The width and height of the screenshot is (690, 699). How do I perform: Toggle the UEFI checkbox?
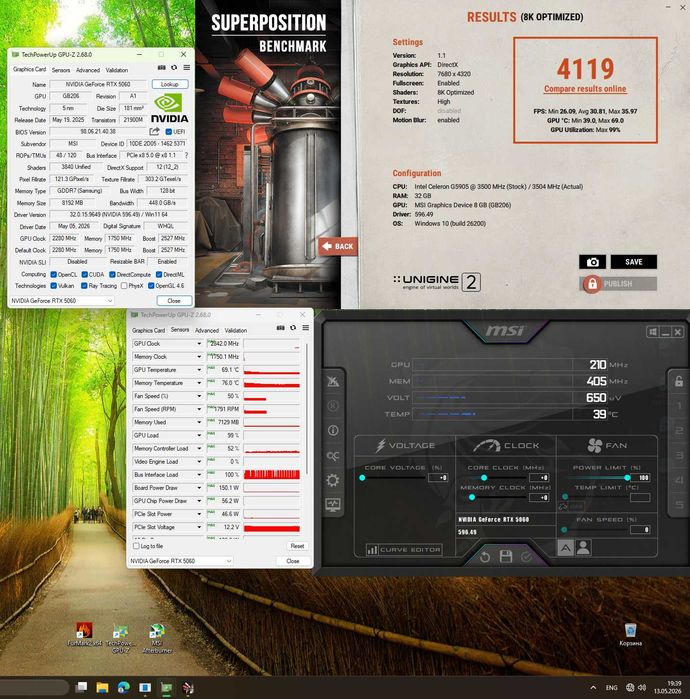coord(168,132)
